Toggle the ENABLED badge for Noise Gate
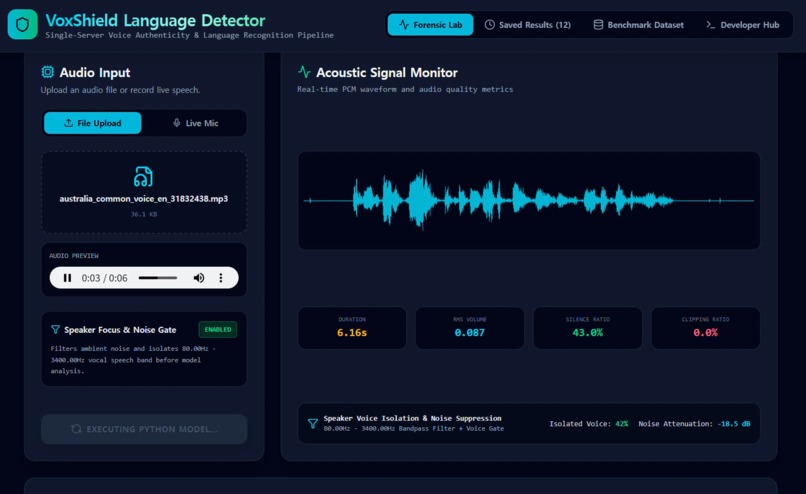The height and width of the screenshot is (494, 806). point(218,330)
